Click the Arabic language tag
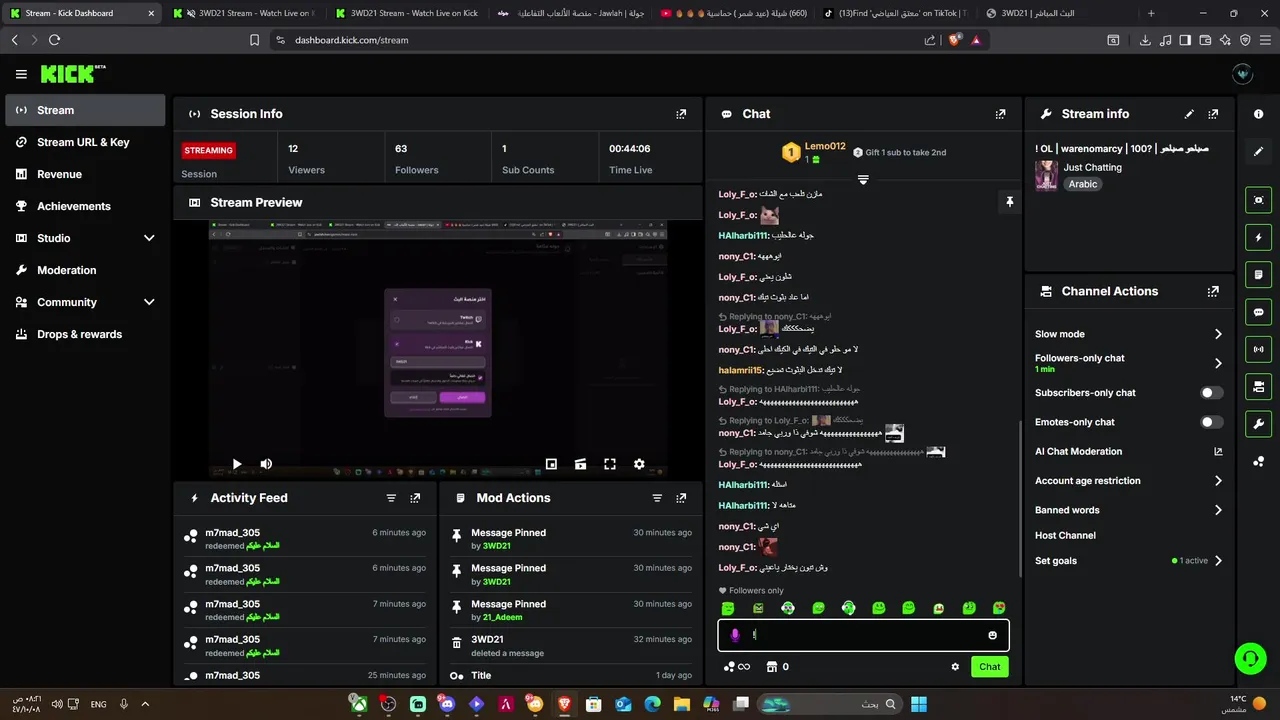1280x720 pixels. tap(1082, 184)
